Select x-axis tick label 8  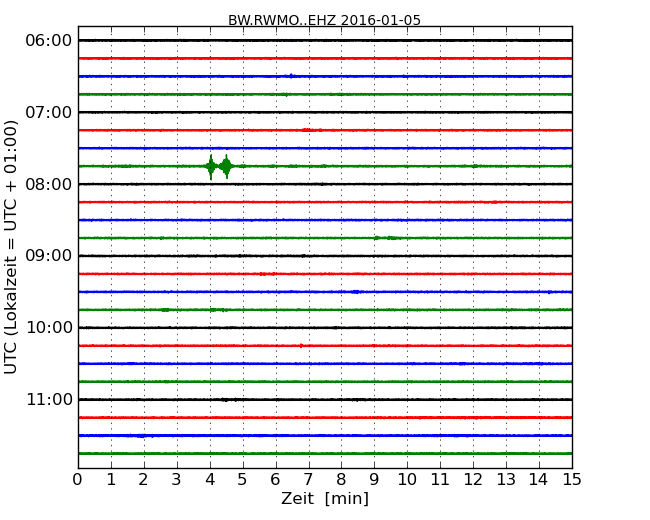coord(341,480)
